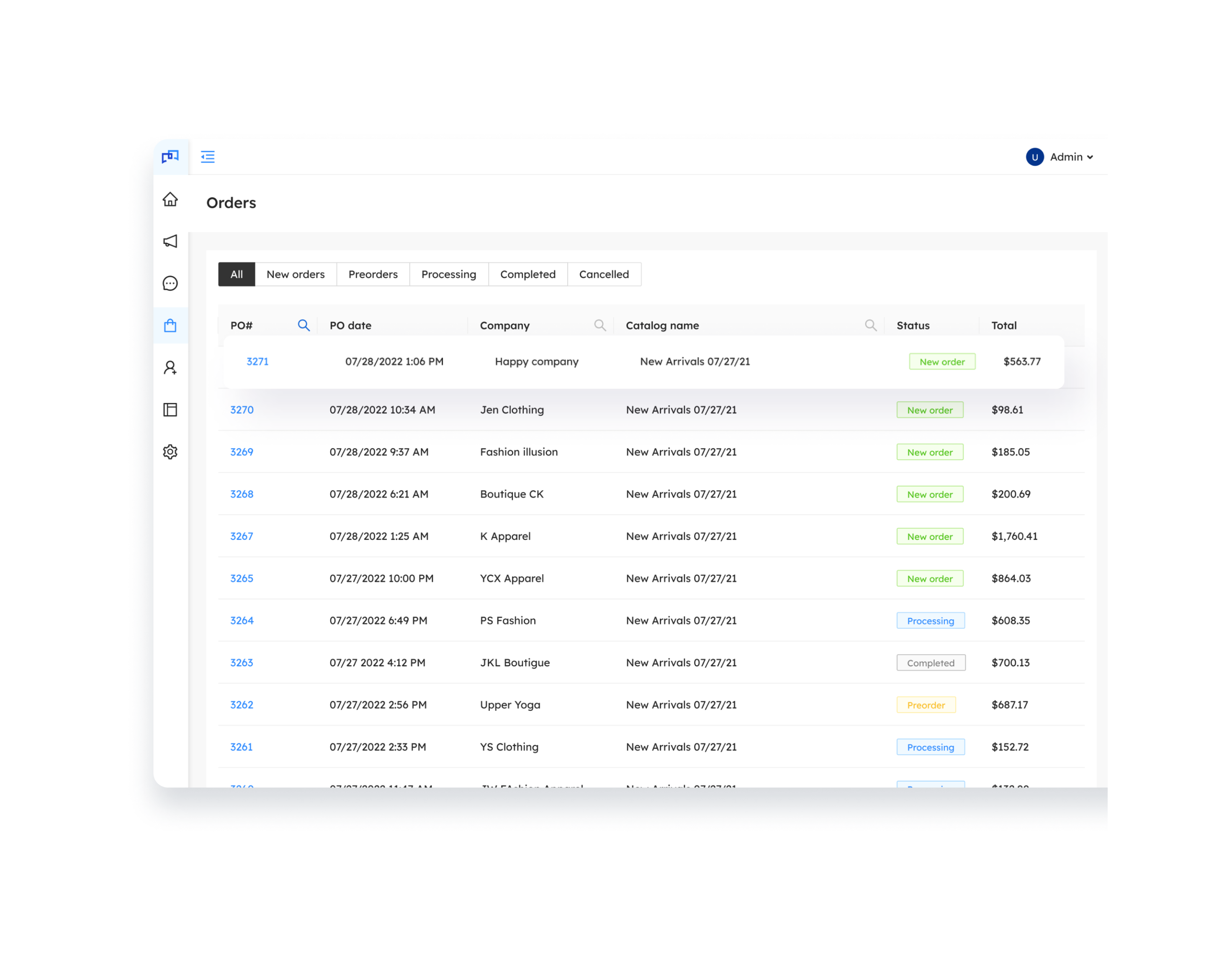Click the $563.77 total
The height and width of the screenshot is (965, 1232).
1021,361
